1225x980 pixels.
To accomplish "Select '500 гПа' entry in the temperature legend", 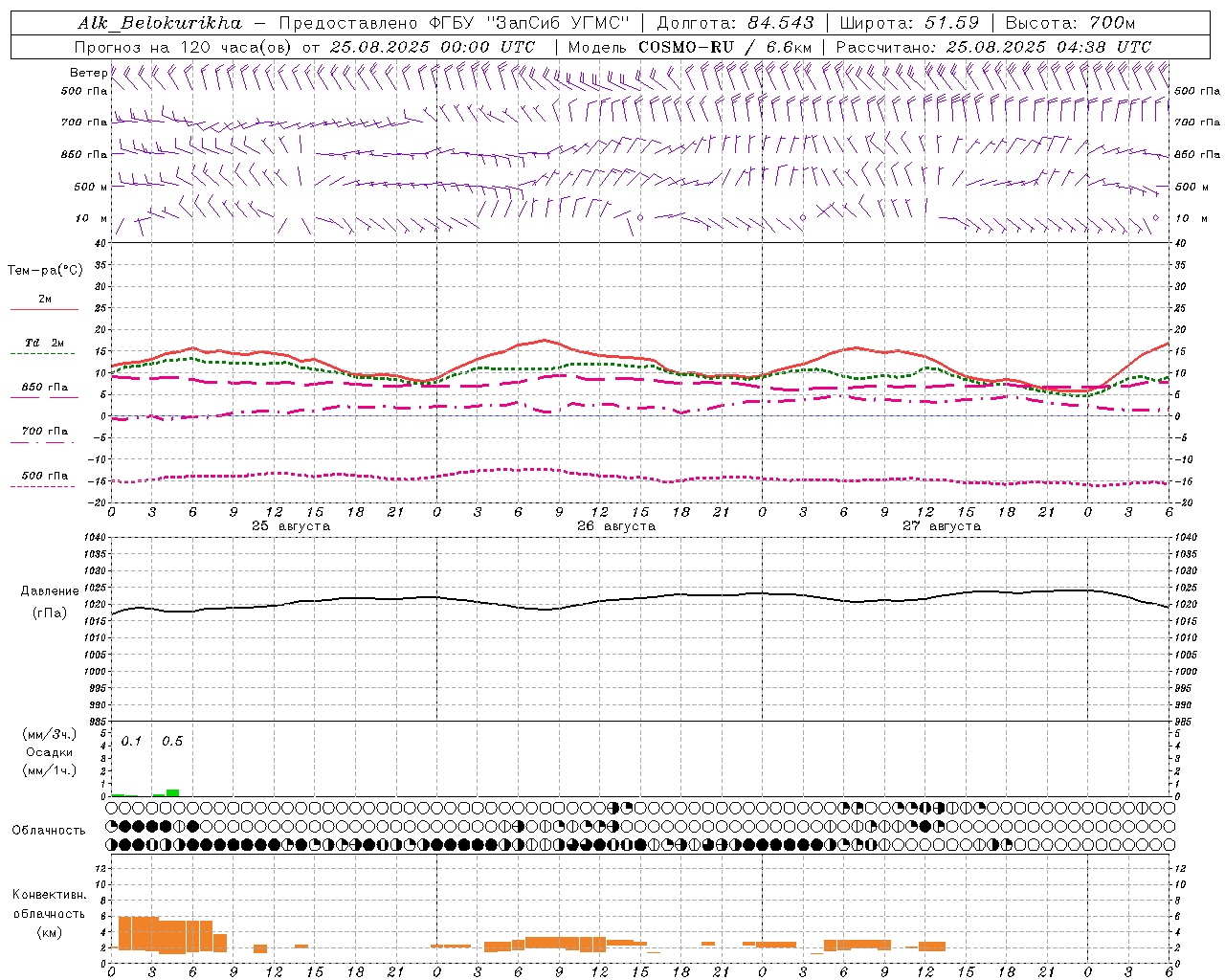I will [45, 476].
